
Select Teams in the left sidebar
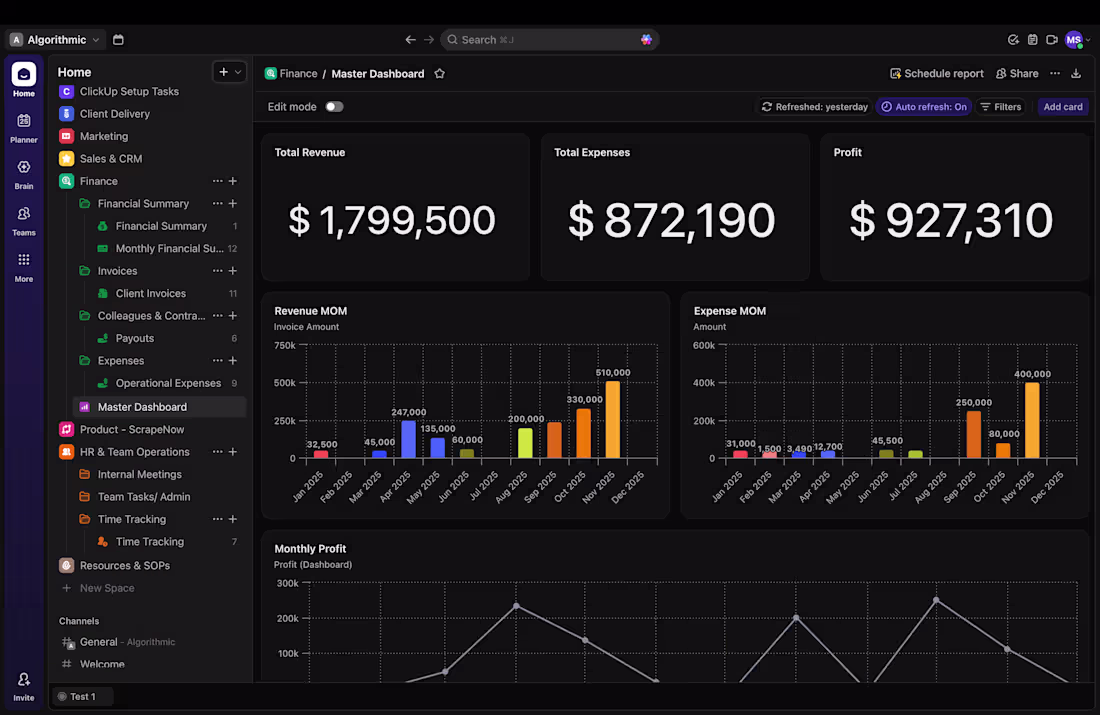click(x=22, y=218)
